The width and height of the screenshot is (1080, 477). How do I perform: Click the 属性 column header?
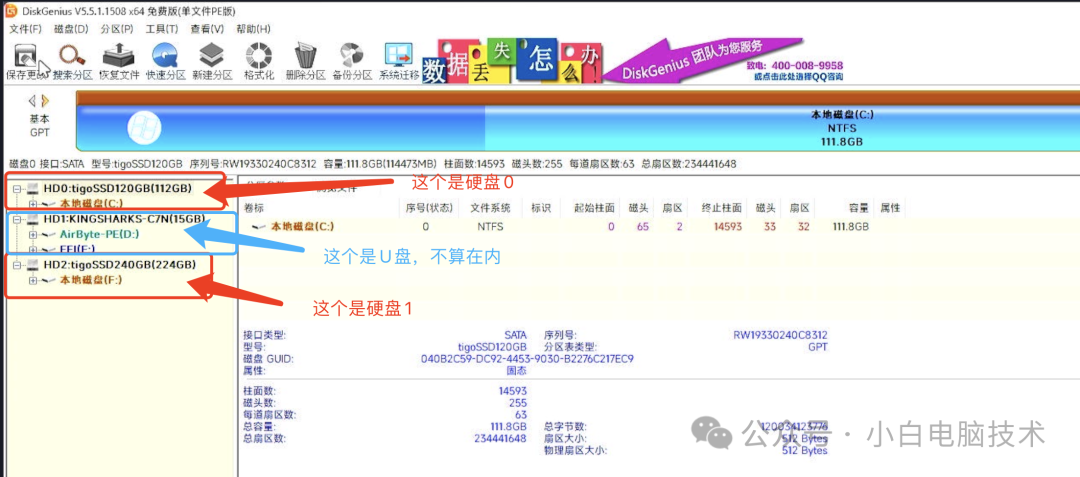click(x=891, y=208)
